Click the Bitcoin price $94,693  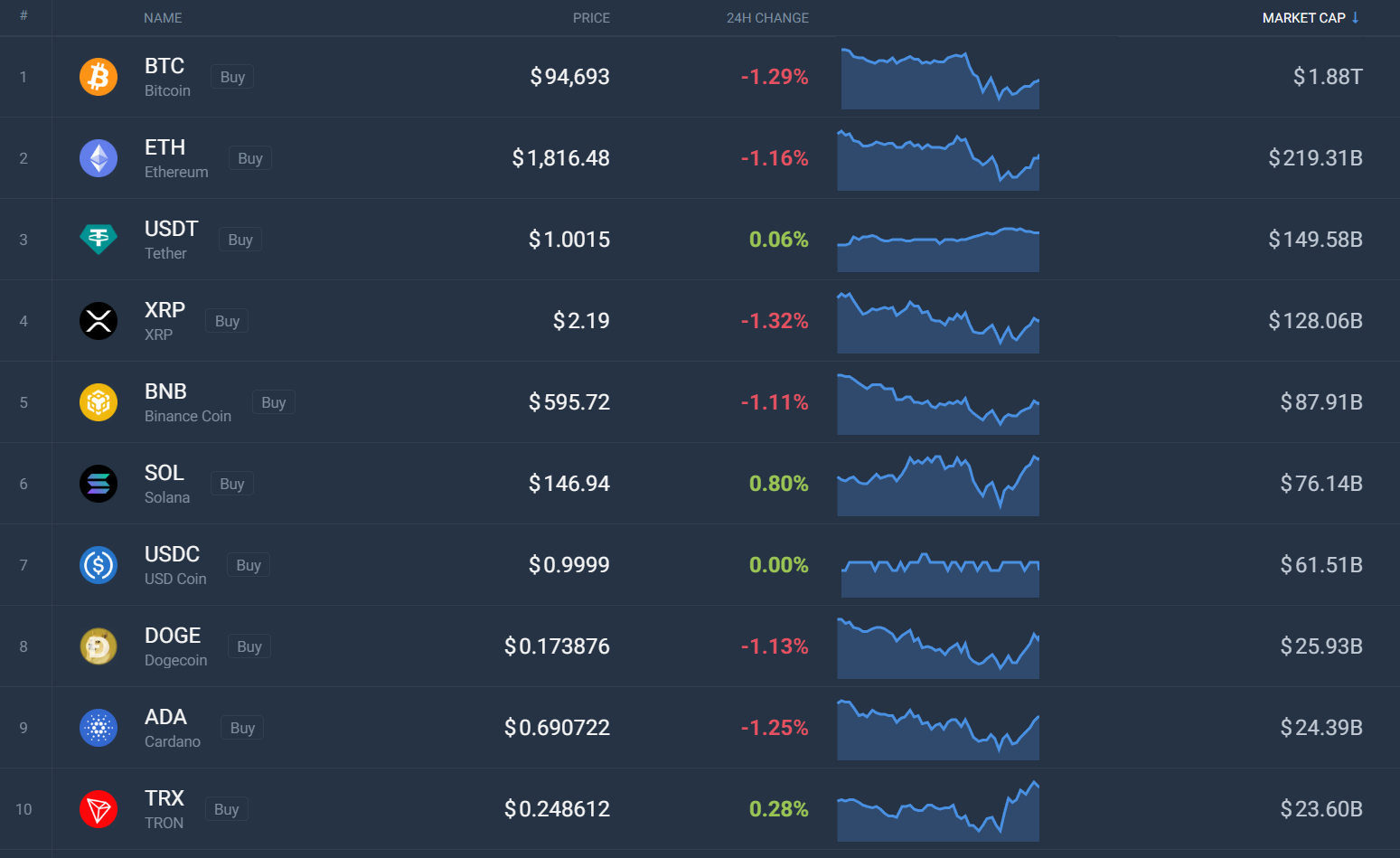[x=570, y=77]
